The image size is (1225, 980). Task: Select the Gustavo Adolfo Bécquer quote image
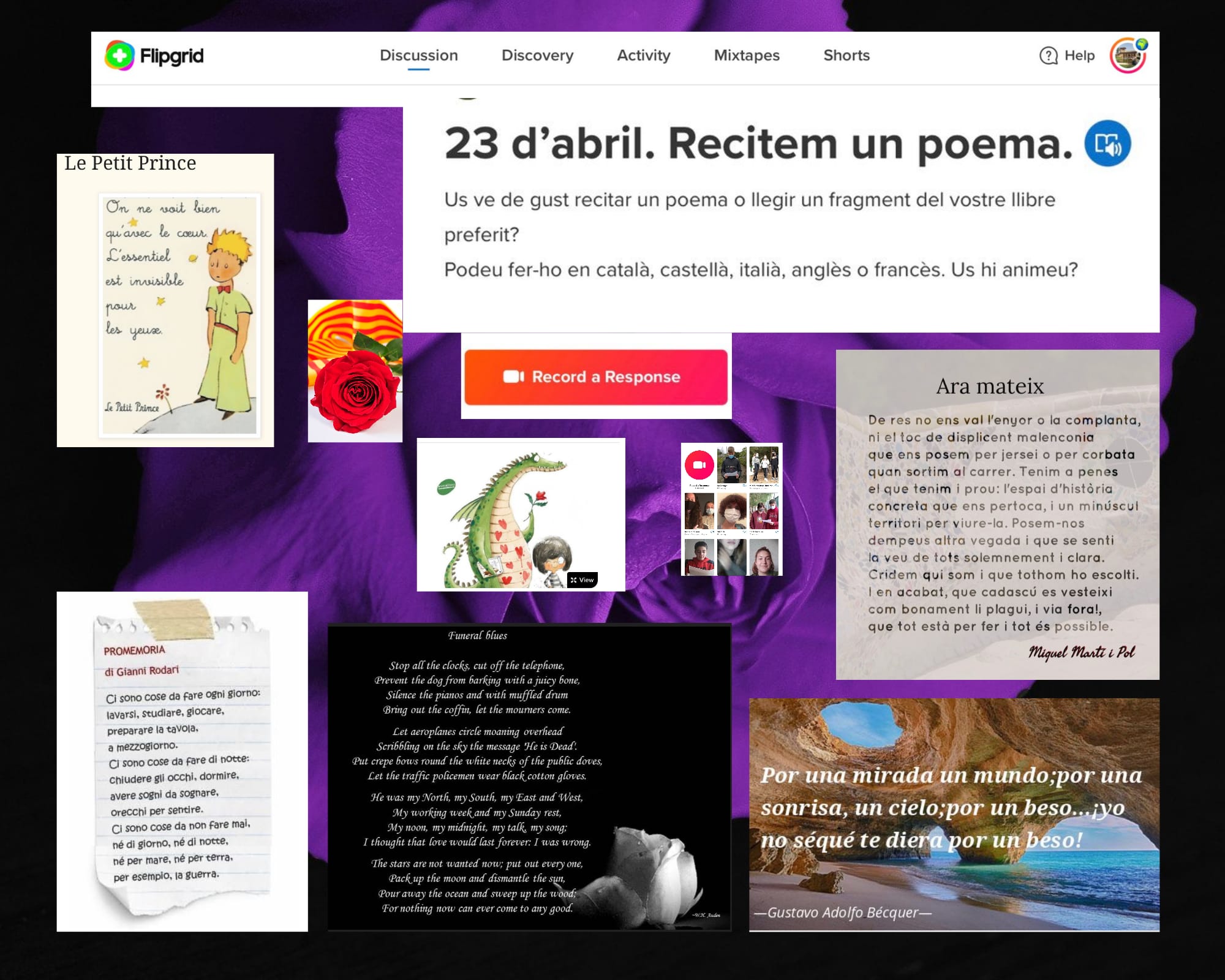click(954, 815)
